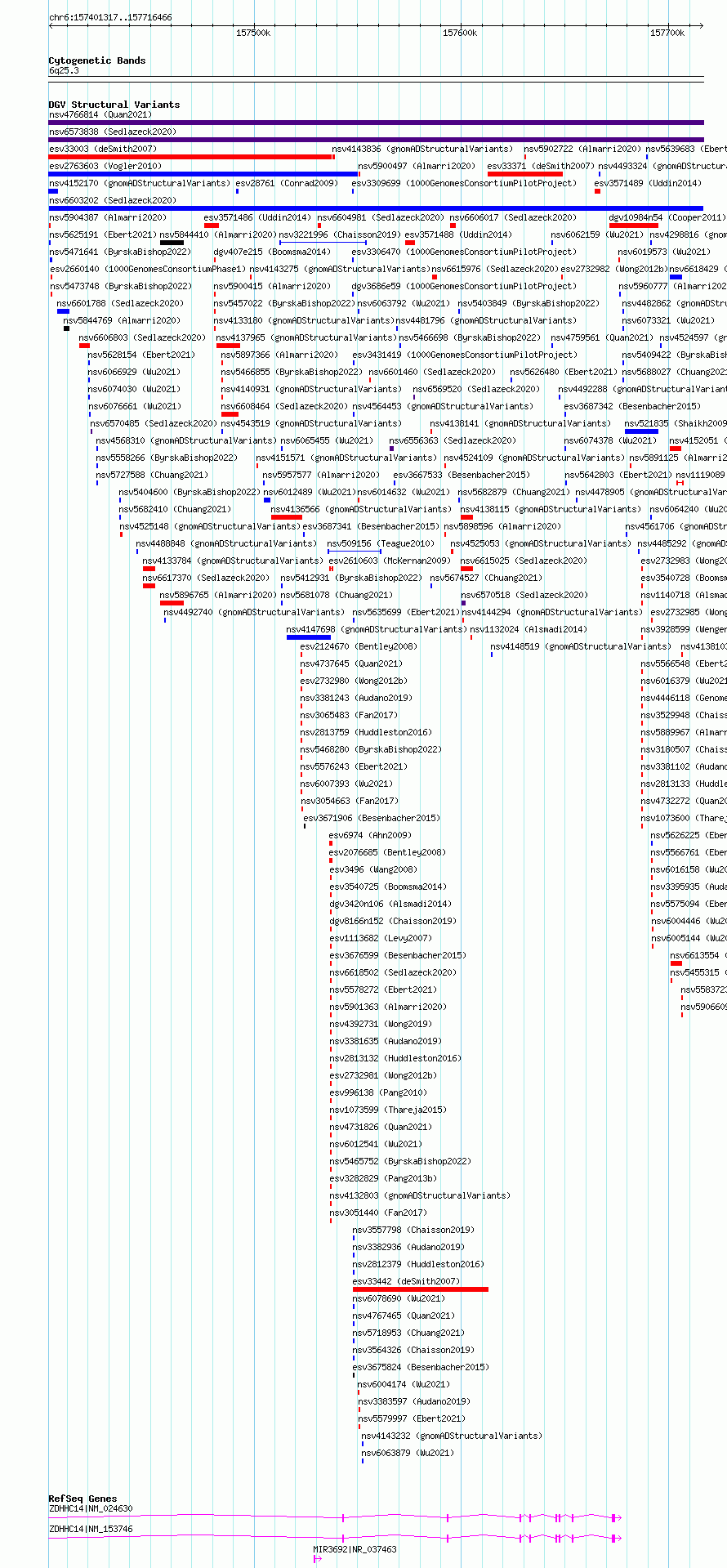
Task: Open nsv6604981 (Sedlazeck2020) label
Action: tap(381, 217)
